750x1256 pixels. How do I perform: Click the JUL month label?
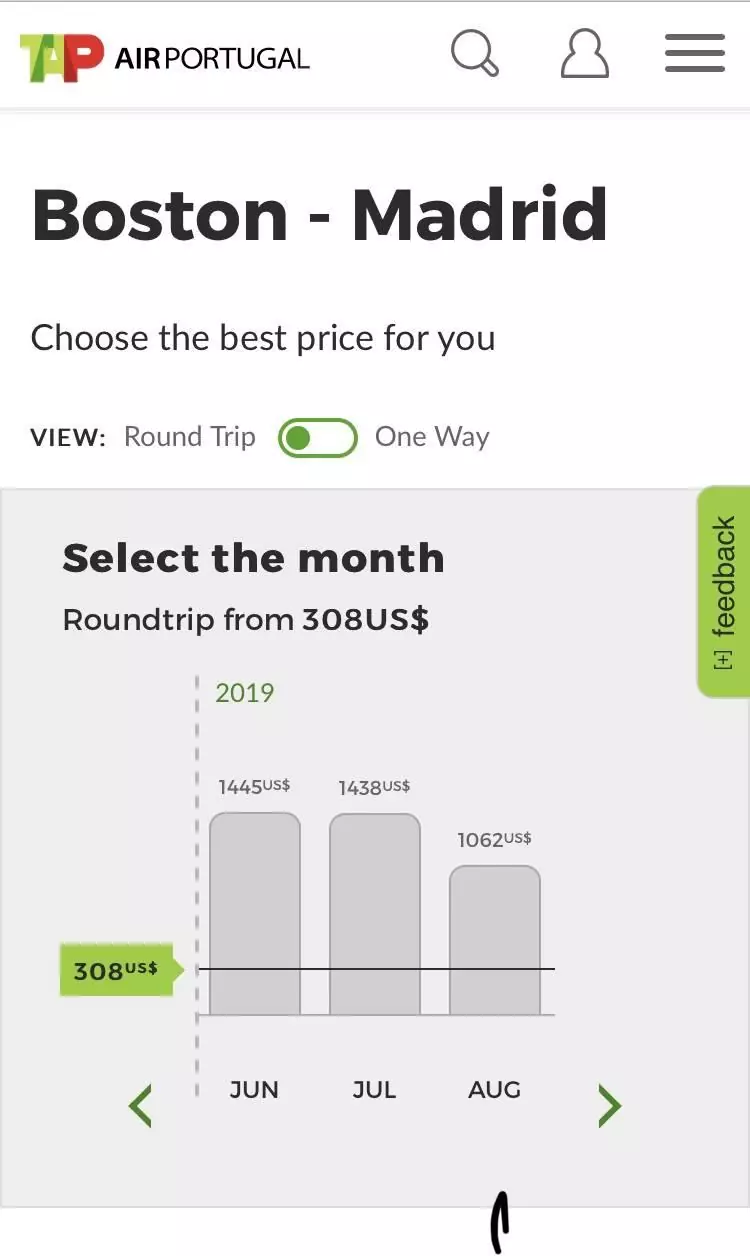(x=374, y=1089)
